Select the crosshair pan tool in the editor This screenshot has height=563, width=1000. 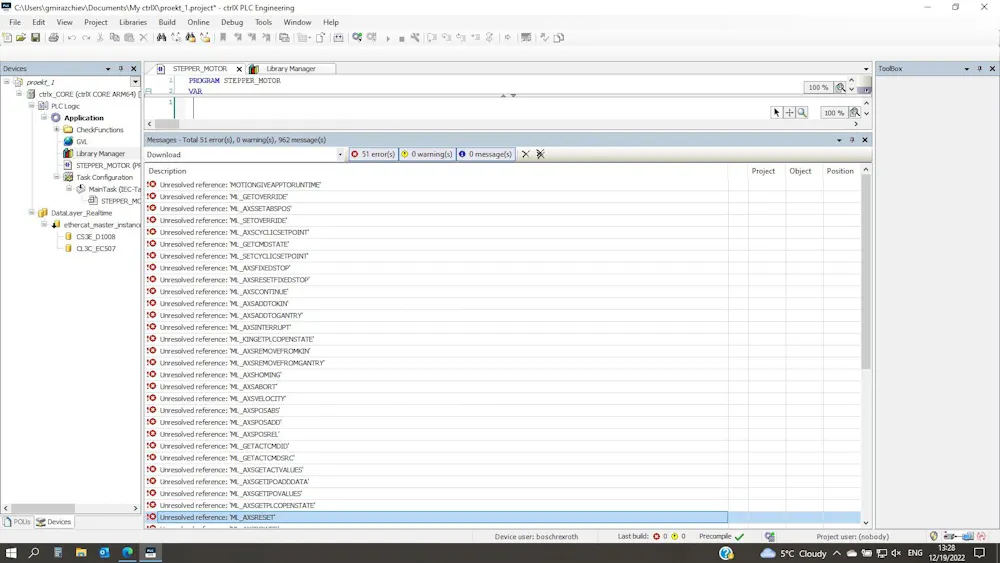click(x=790, y=112)
